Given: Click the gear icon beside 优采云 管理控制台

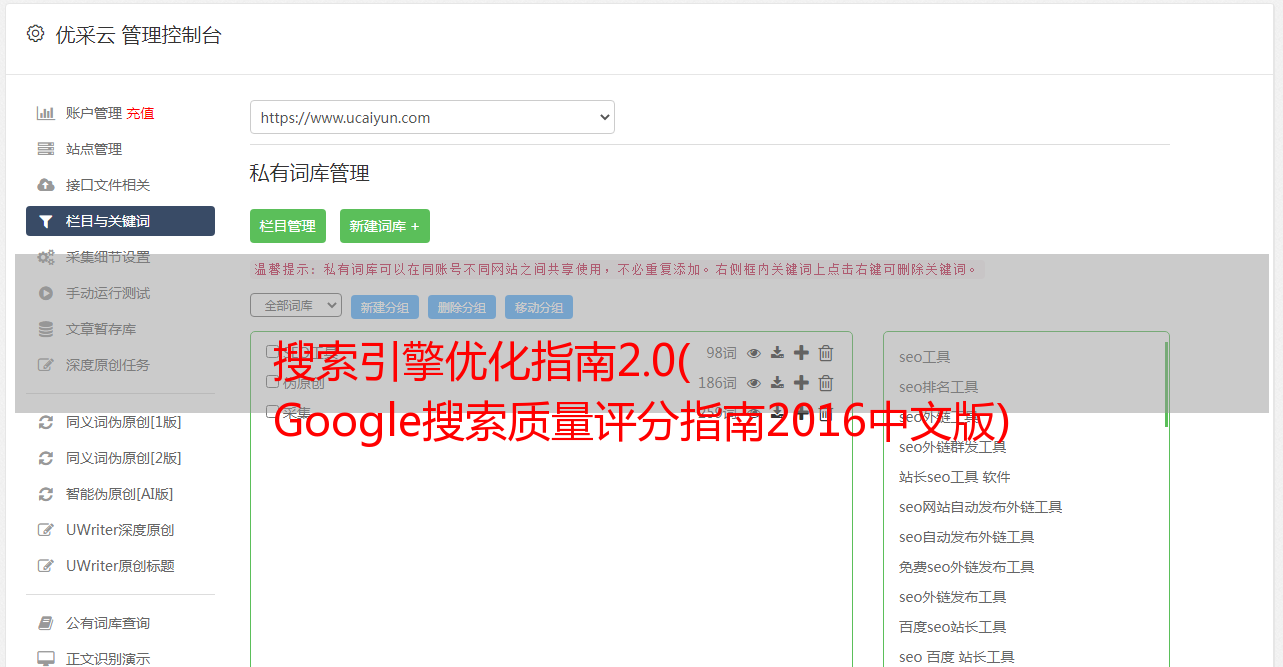Looking at the screenshot, I should [35, 34].
